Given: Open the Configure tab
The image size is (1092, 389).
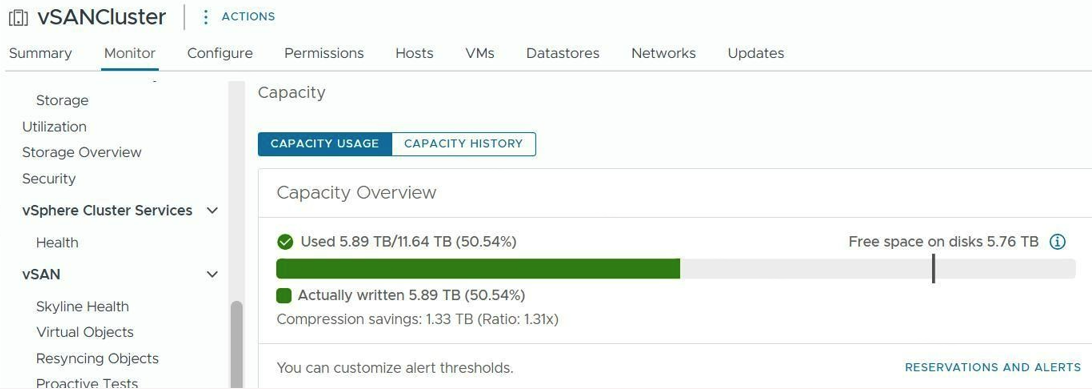Looking at the screenshot, I should click(x=220, y=54).
